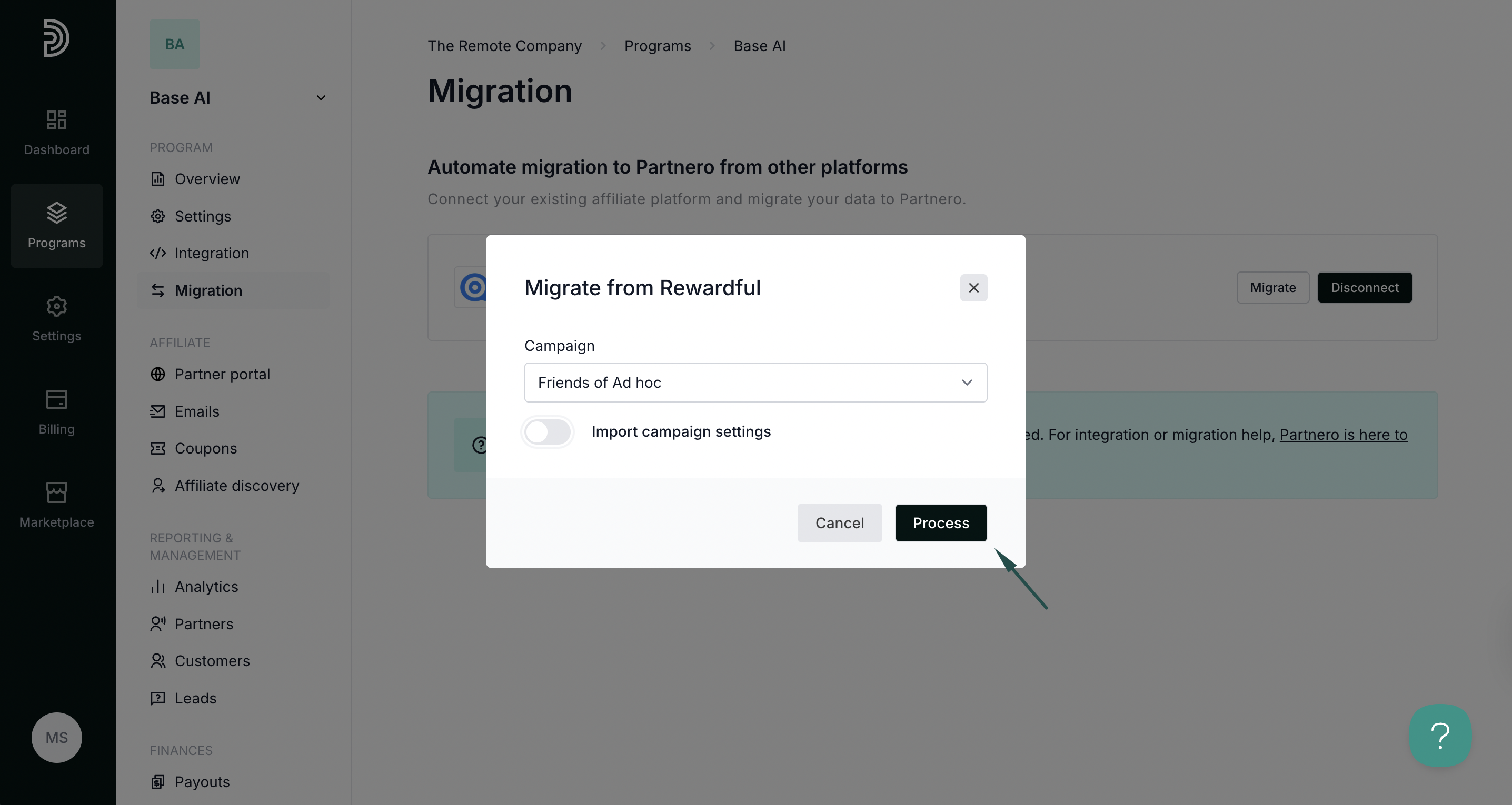The height and width of the screenshot is (805, 1512).
Task: Open the Billing section icon
Action: [56, 399]
